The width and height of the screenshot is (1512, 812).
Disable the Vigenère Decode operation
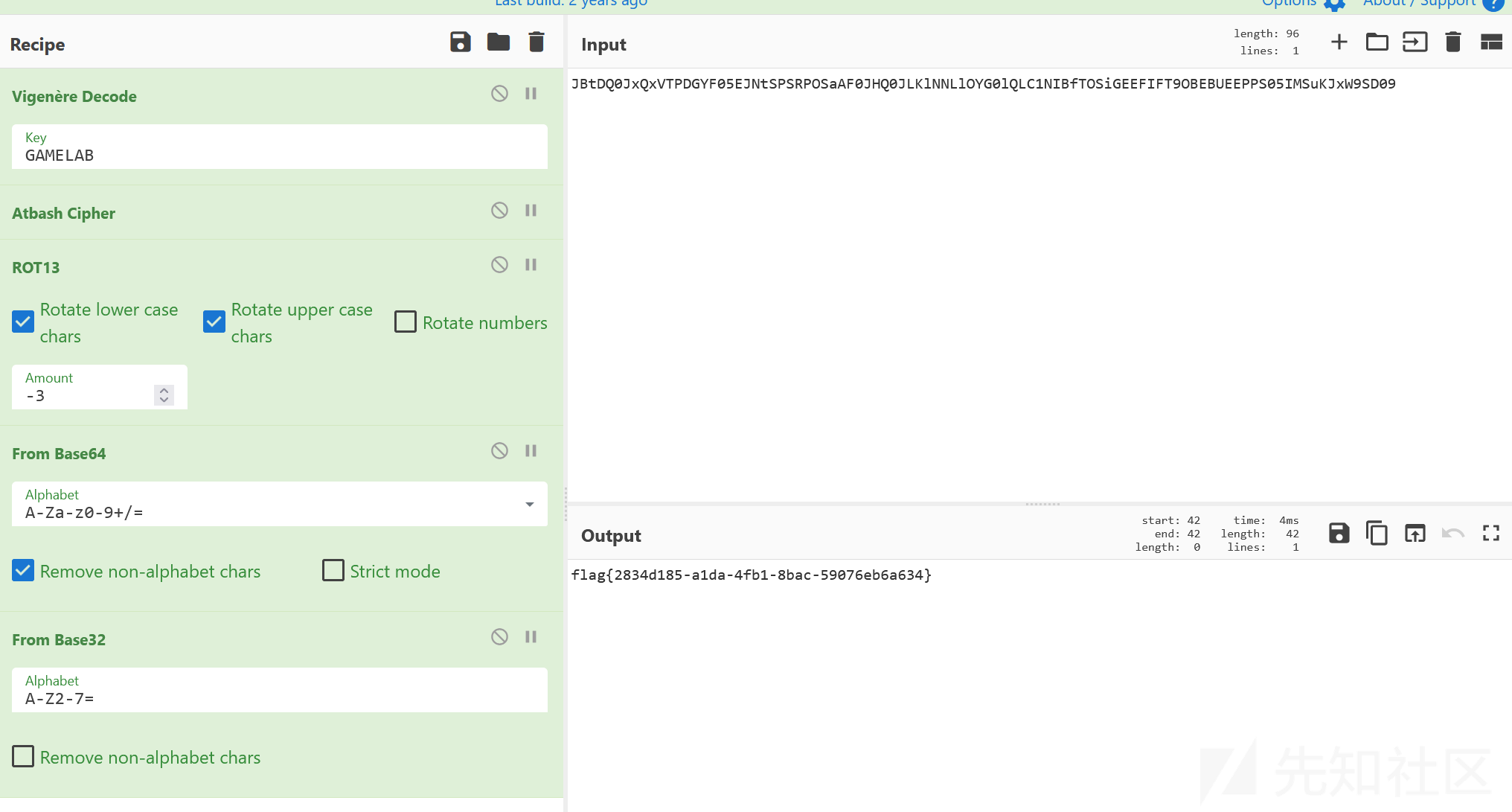499,94
